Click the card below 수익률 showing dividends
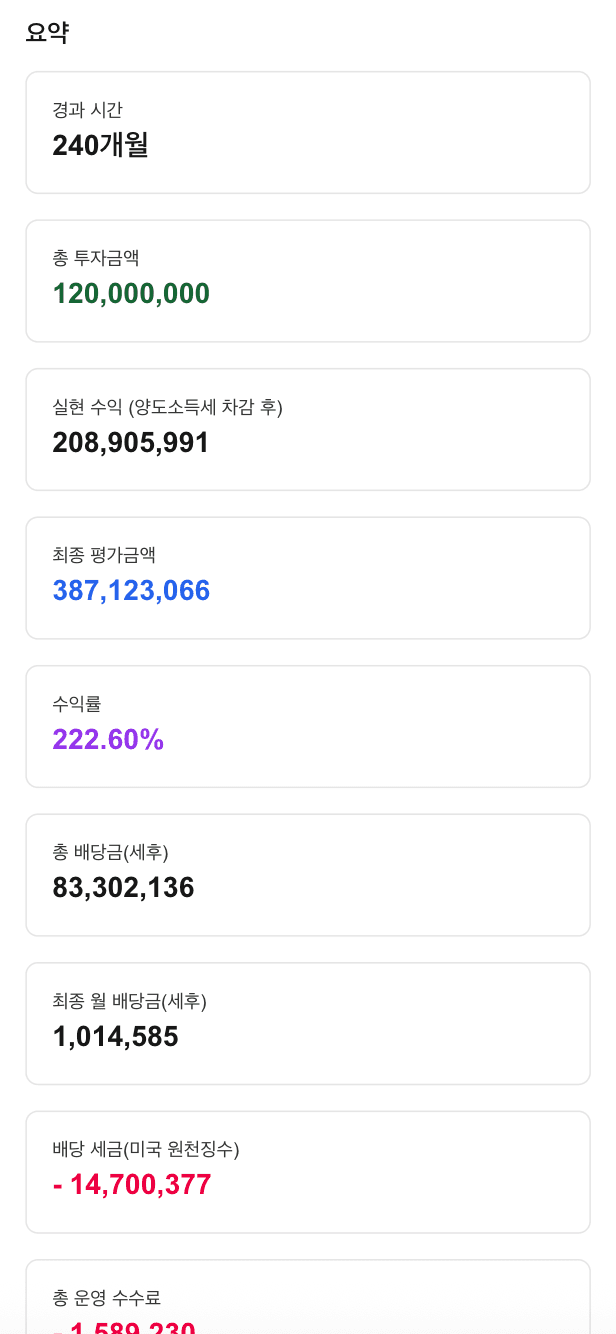Image resolution: width=616 pixels, height=1334 pixels. [307, 874]
